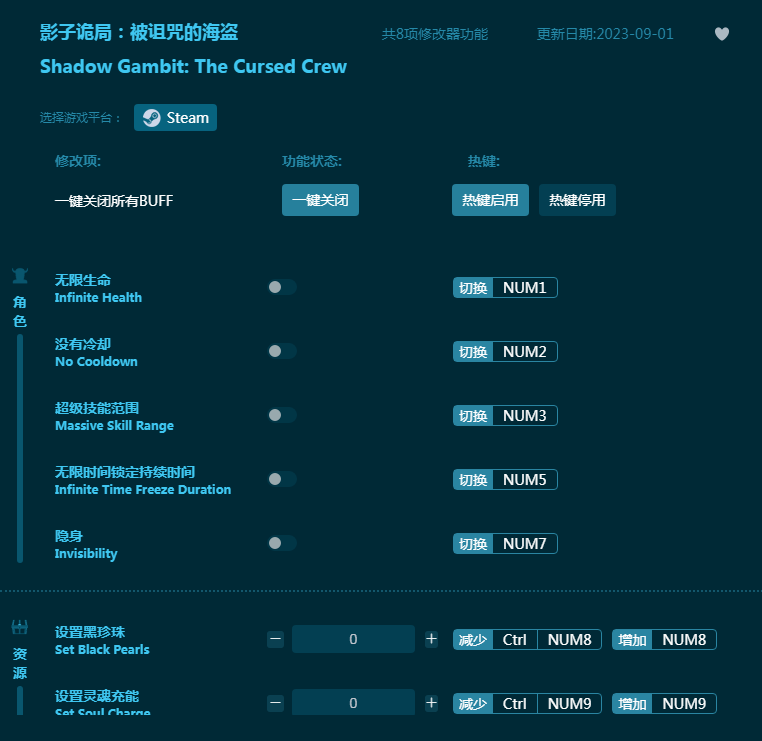Viewport: 762px width, 741px height.
Task: Click the 设置灵魂充能 label
Action: [97, 696]
